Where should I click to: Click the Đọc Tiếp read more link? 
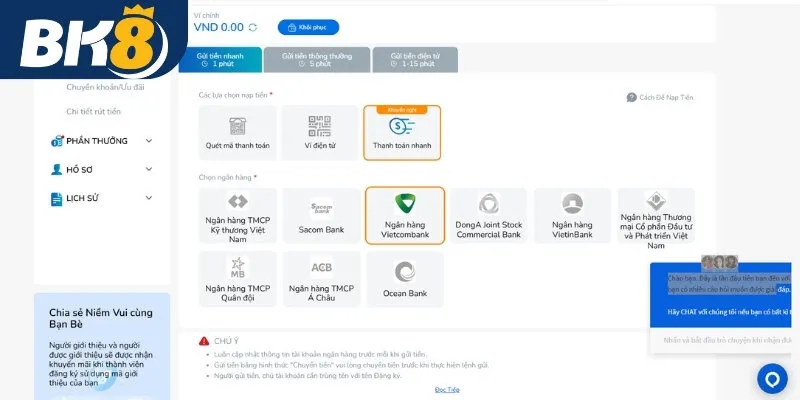(447, 390)
